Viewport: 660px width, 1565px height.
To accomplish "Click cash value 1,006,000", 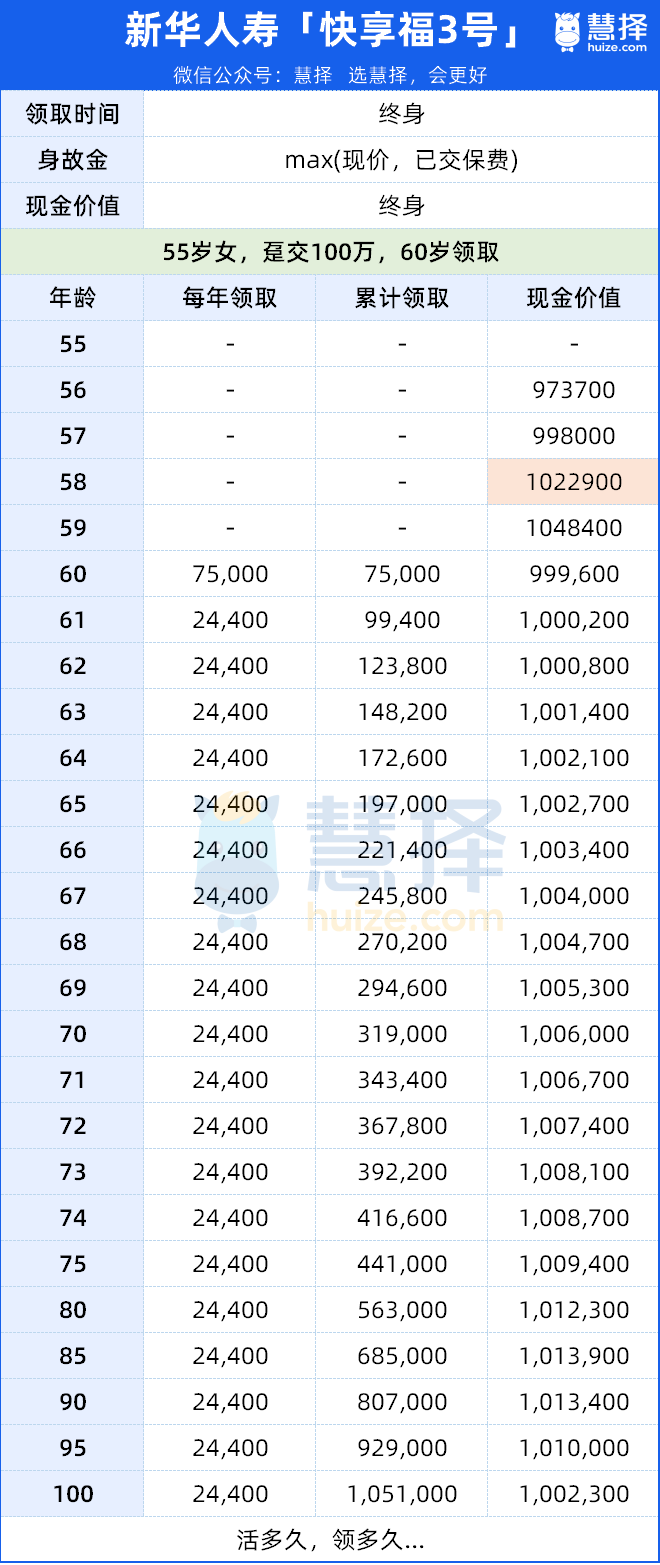I will (x=574, y=1034).
